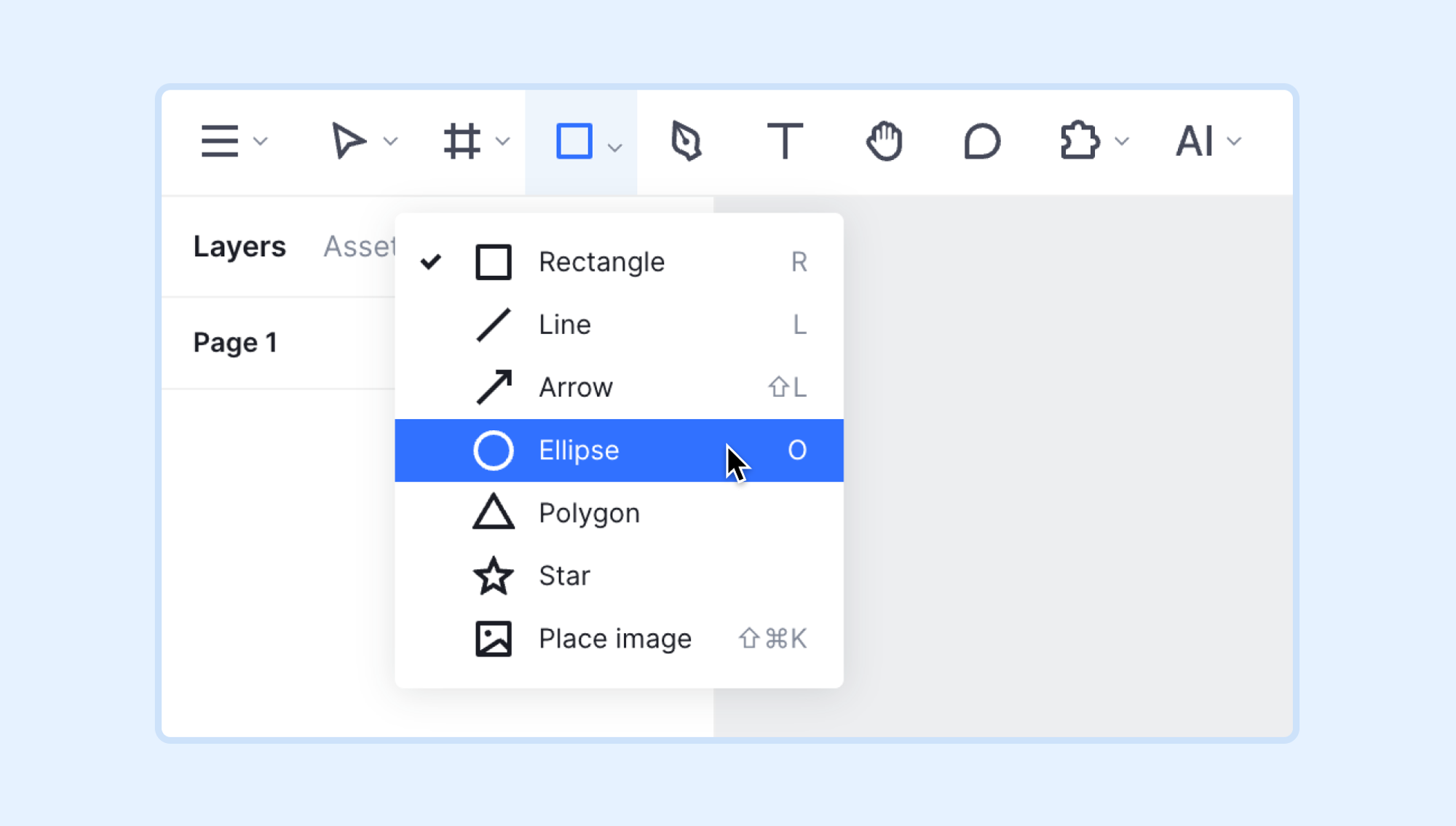The width and height of the screenshot is (1456, 826).
Task: Click the Place image option
Action: pyautogui.click(x=614, y=638)
